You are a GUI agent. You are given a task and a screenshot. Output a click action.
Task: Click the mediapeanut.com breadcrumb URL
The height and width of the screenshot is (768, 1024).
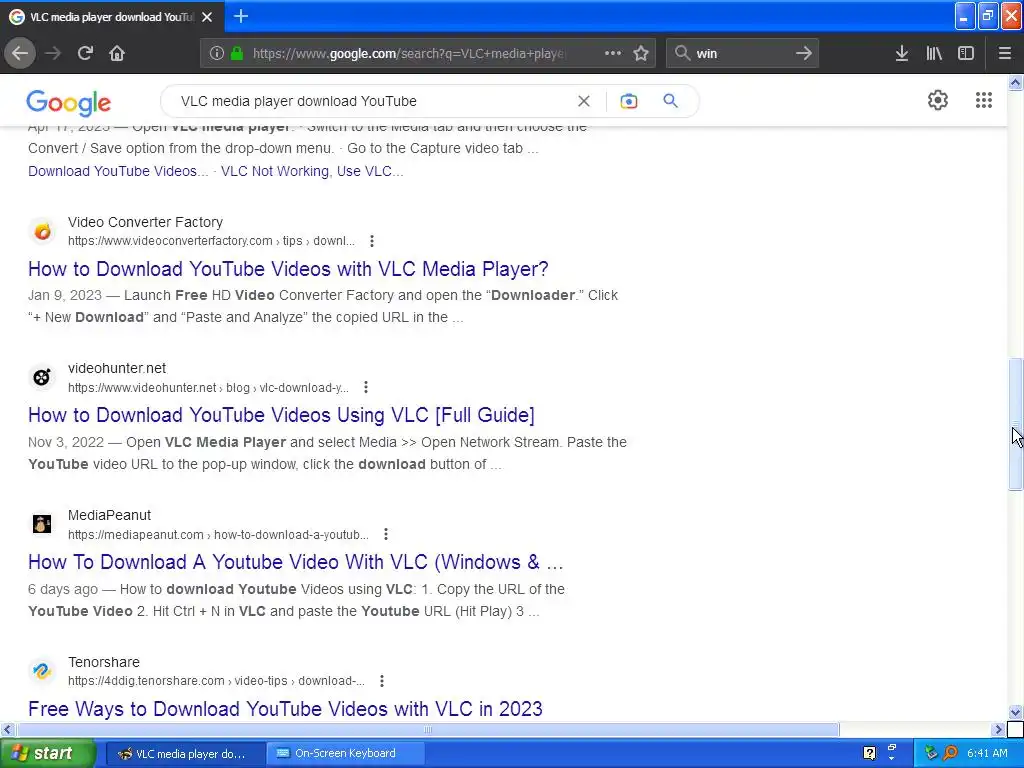[218, 534]
